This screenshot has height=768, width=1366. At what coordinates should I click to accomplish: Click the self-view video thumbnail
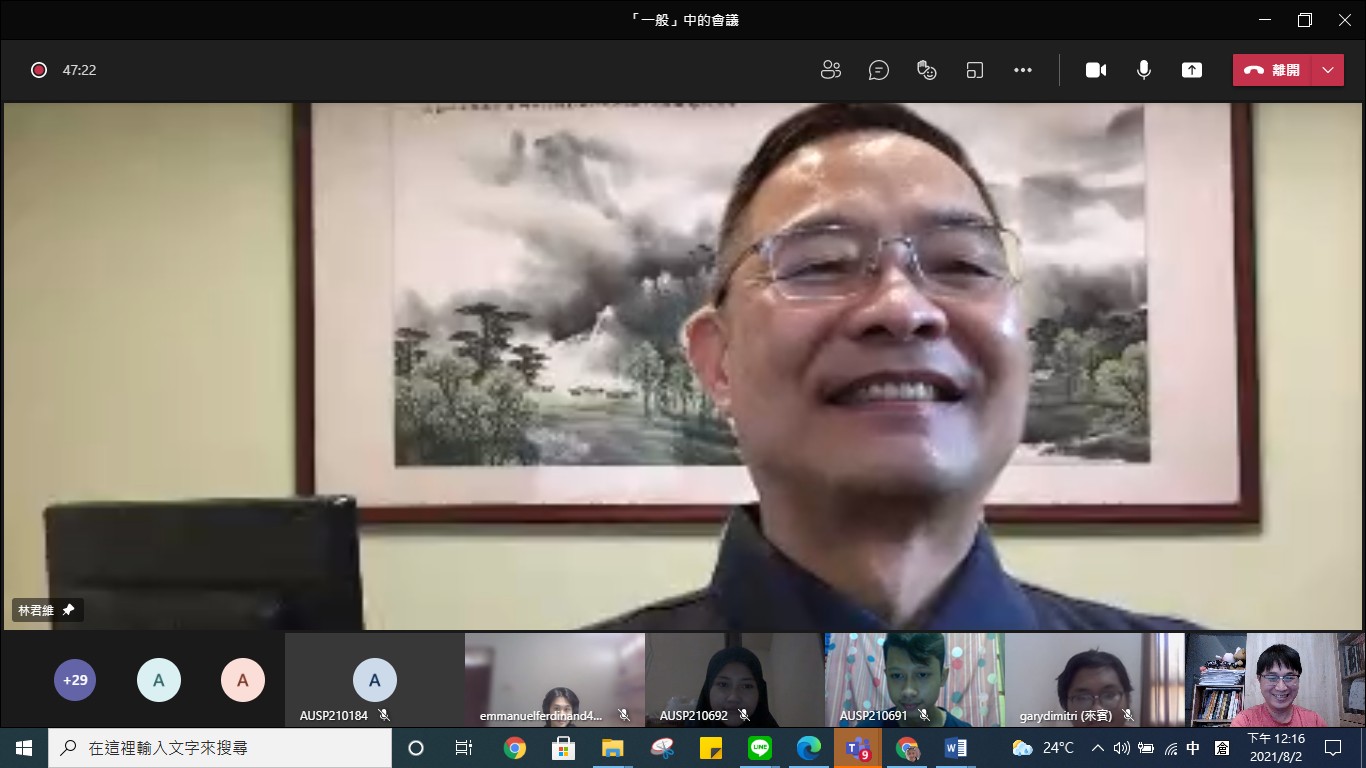click(1275, 680)
